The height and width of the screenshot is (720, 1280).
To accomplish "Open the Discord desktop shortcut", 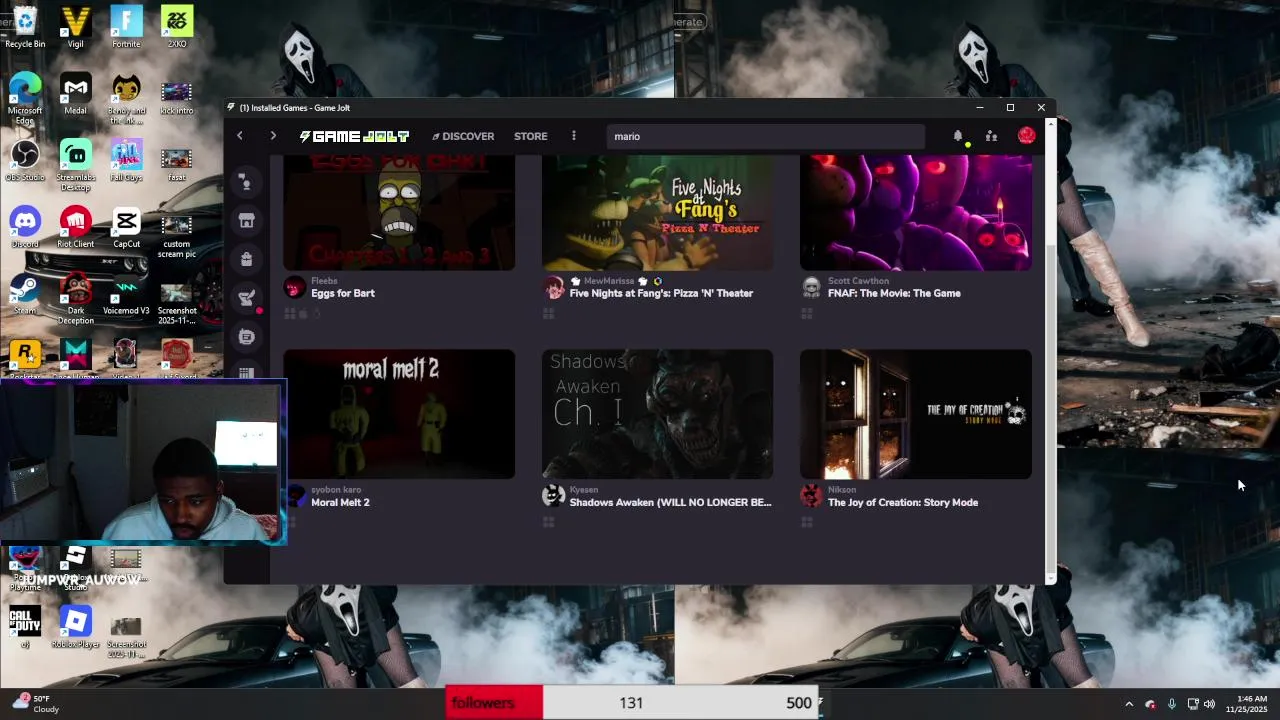I will [x=25, y=228].
